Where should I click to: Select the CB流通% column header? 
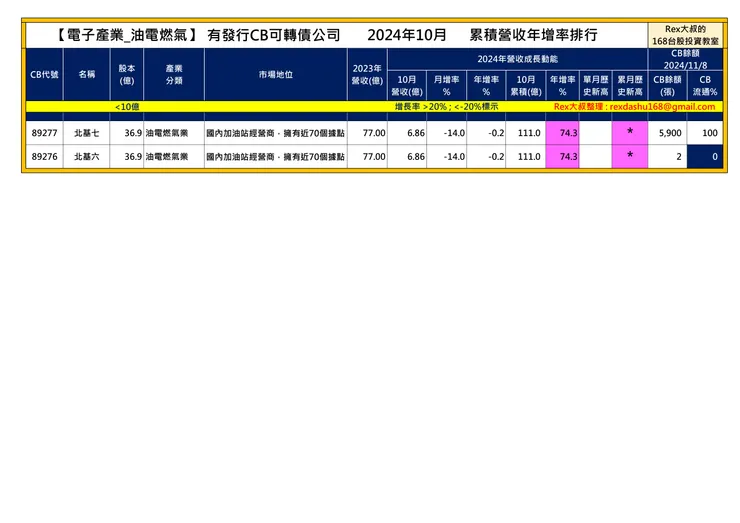point(705,86)
